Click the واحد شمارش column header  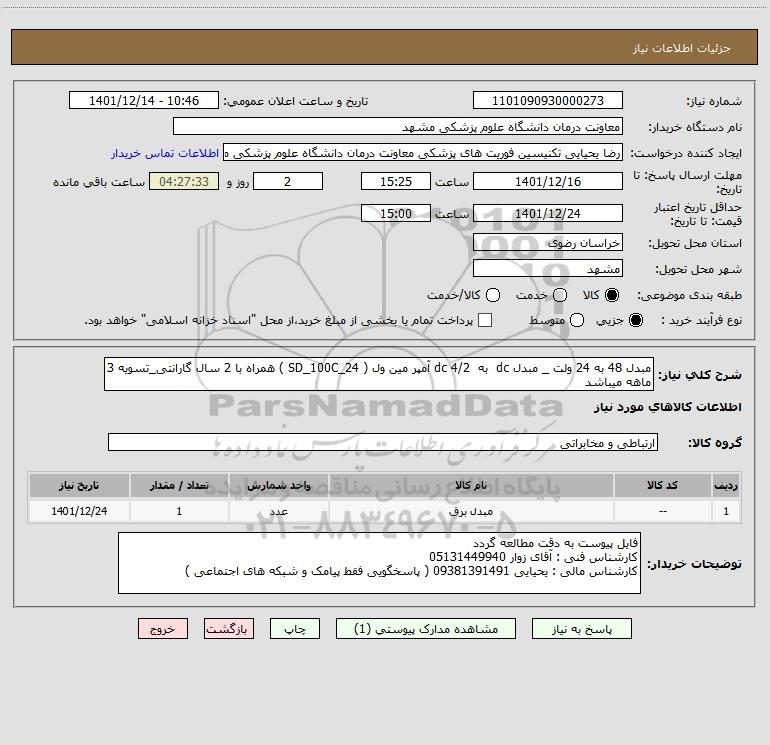[x=278, y=486]
